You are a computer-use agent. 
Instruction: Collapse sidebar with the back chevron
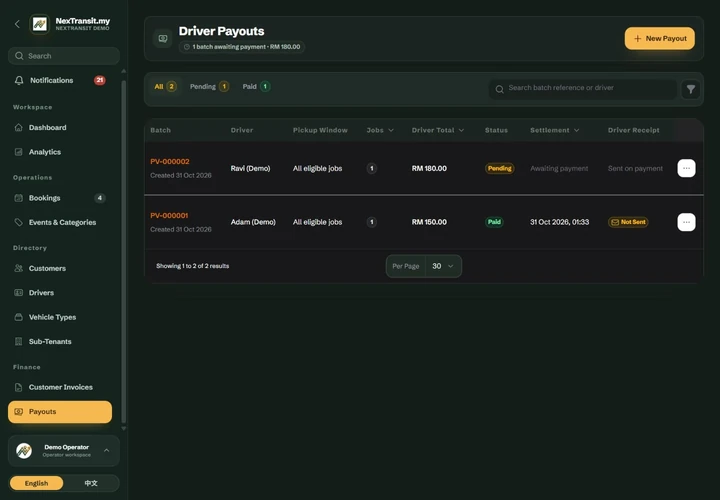click(17, 24)
